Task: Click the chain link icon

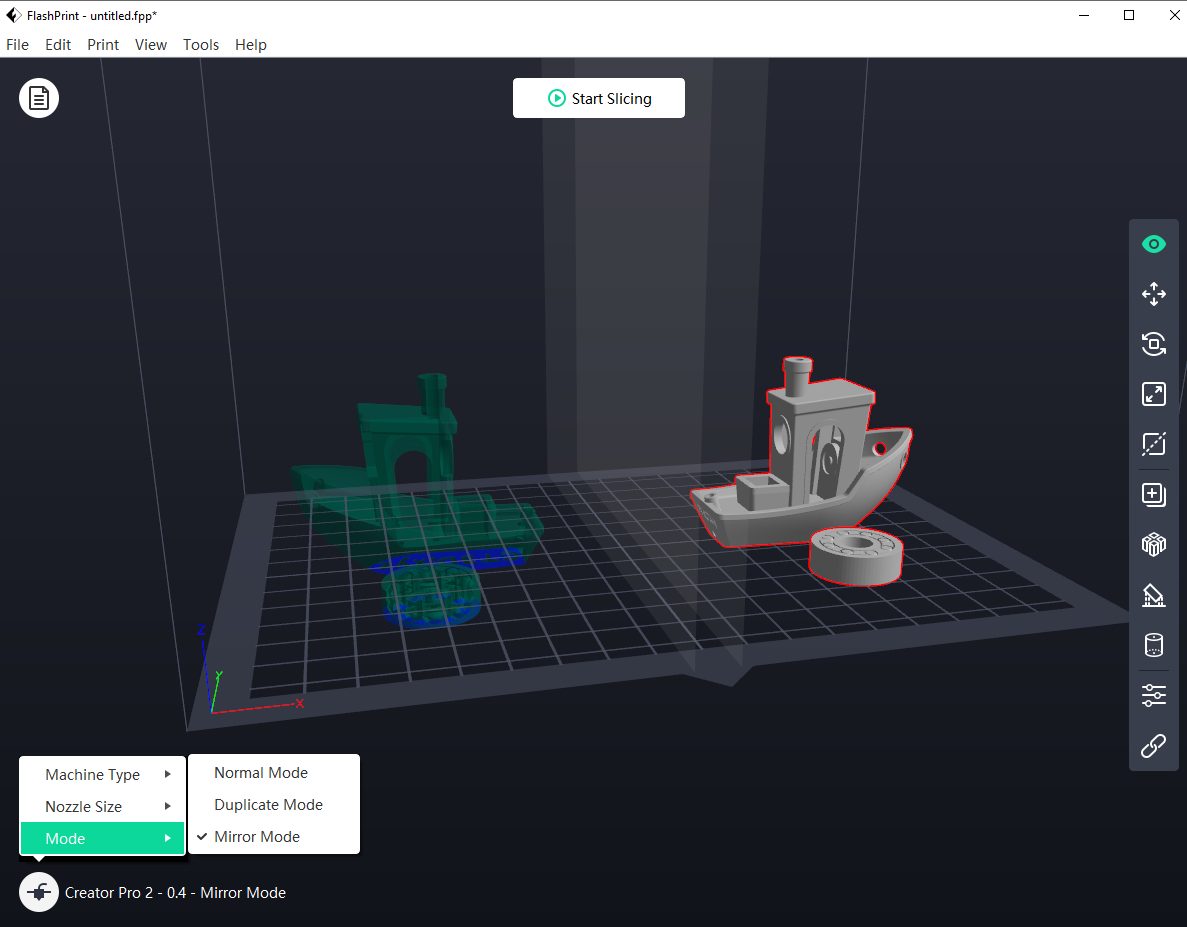Action: point(1154,745)
